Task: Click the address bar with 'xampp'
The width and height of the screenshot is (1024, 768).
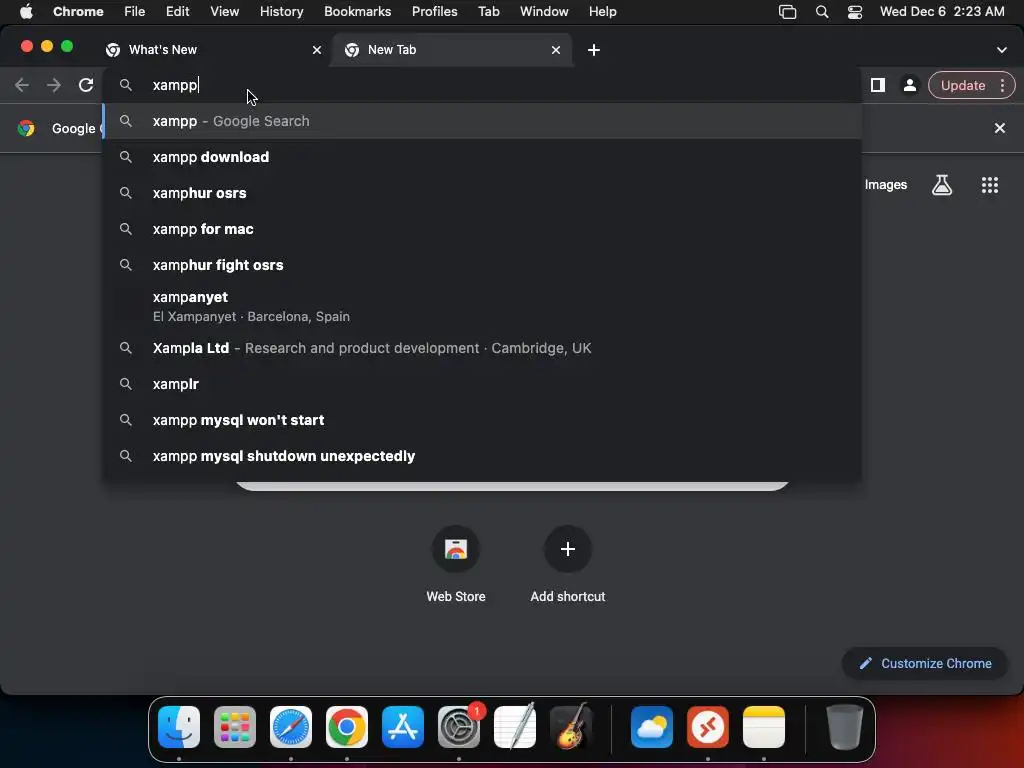Action: coord(482,85)
